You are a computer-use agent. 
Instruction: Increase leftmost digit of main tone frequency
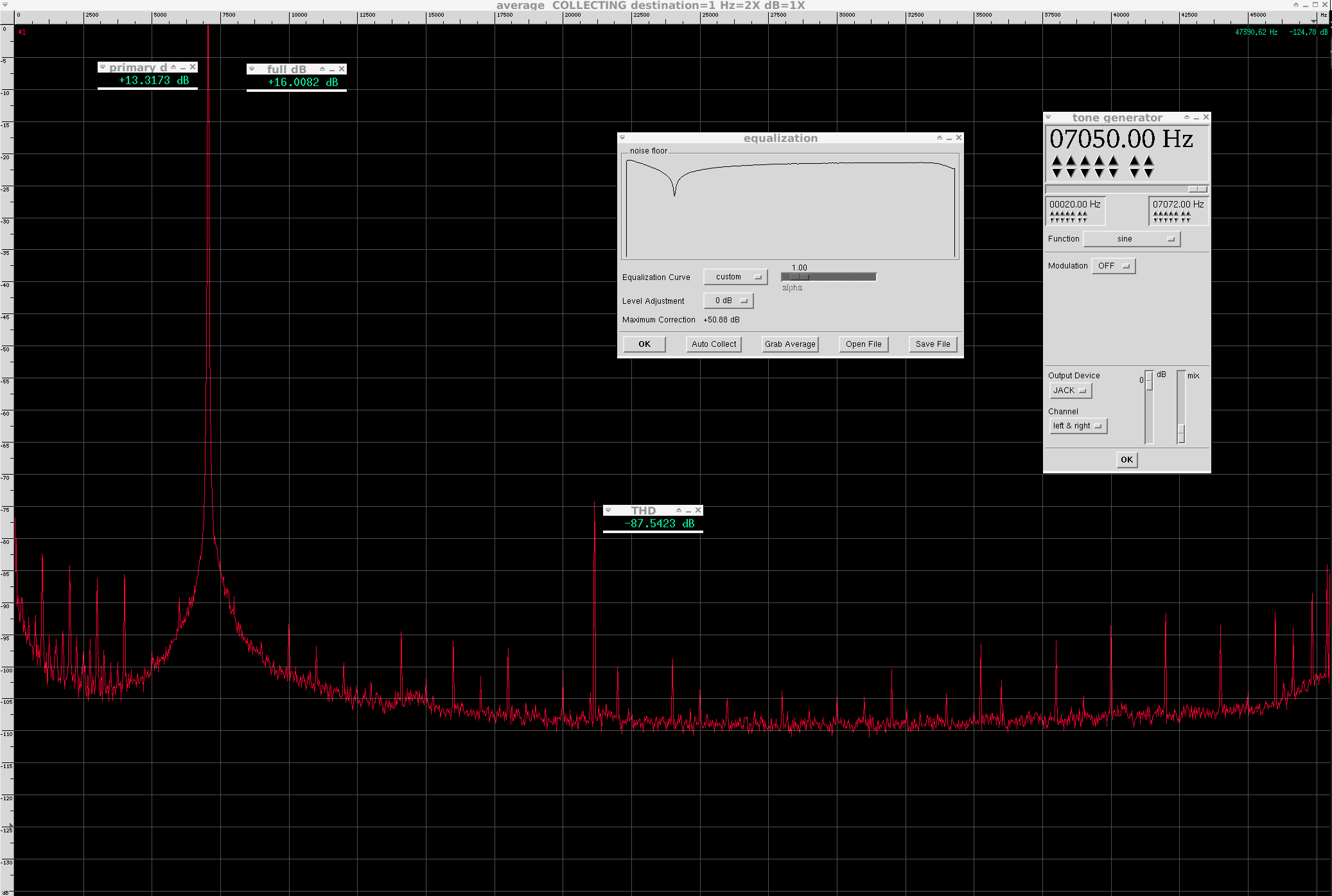tap(1056, 161)
